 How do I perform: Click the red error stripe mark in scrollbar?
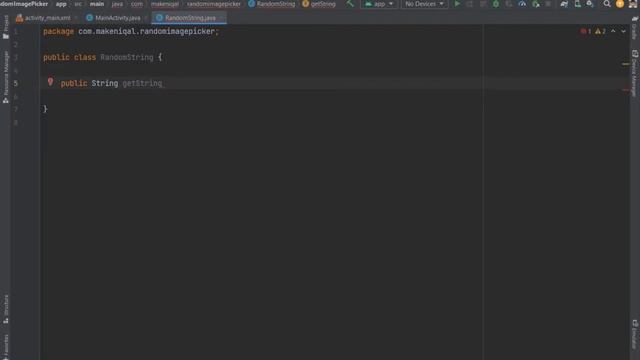pyautogui.click(x=625, y=90)
